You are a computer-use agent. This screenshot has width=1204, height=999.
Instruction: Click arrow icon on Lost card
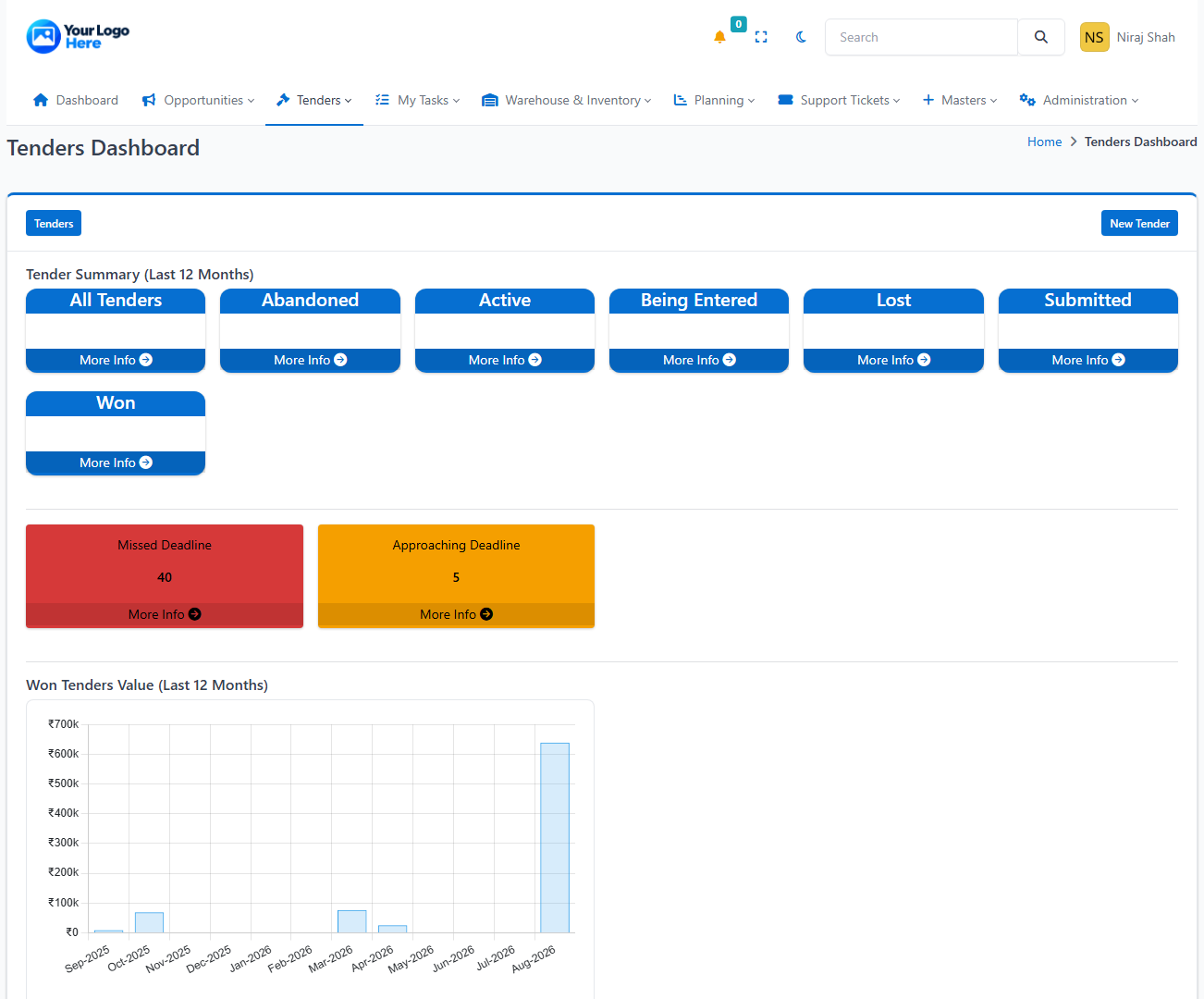click(924, 360)
